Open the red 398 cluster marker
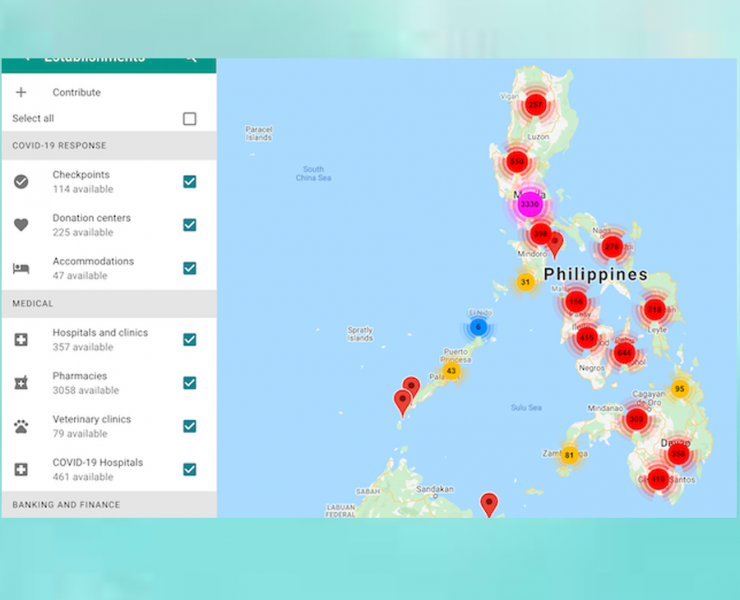Viewport: 740px width, 600px height. (540, 234)
